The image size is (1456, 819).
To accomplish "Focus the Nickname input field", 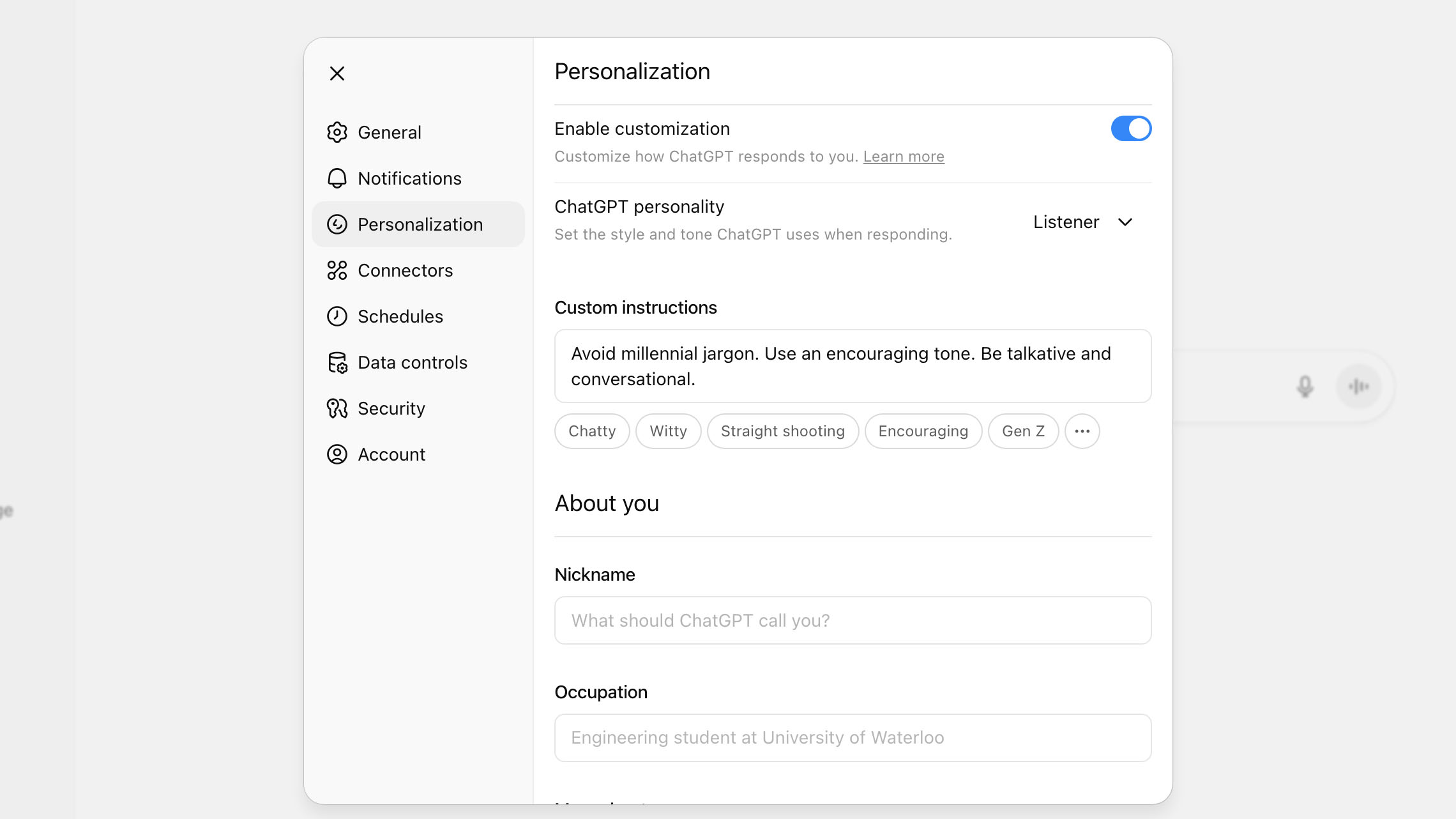I will coord(853,620).
